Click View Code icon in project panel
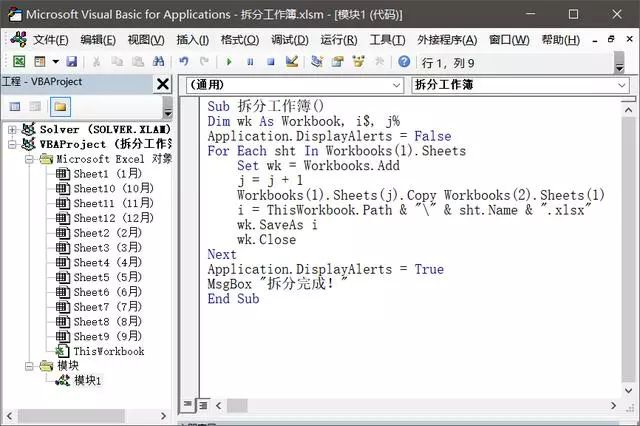 tap(15, 107)
